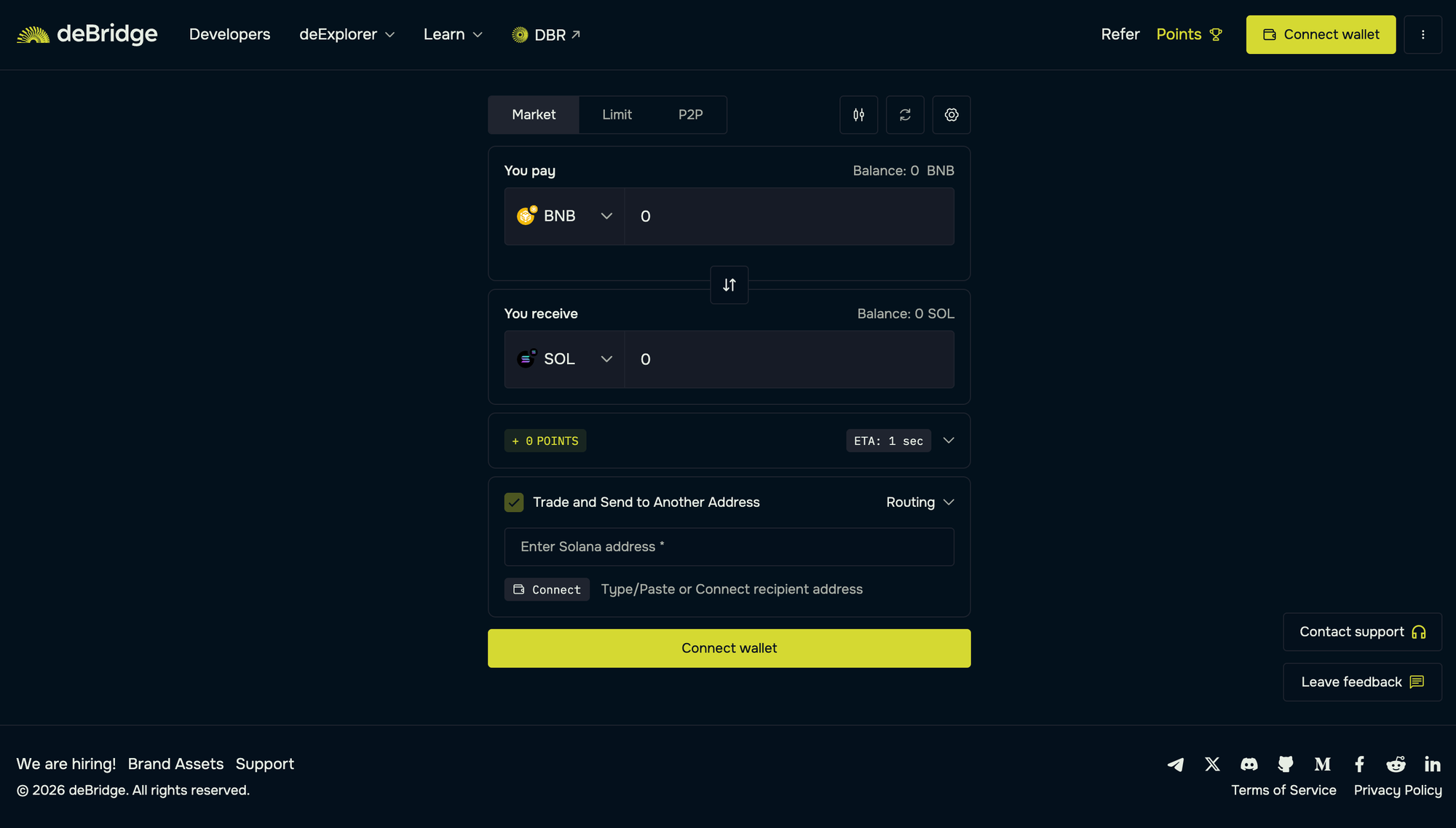Screen dimensions: 1456x828
Task: Open deBridge's Medium page from the footer
Action: click(x=1322, y=764)
